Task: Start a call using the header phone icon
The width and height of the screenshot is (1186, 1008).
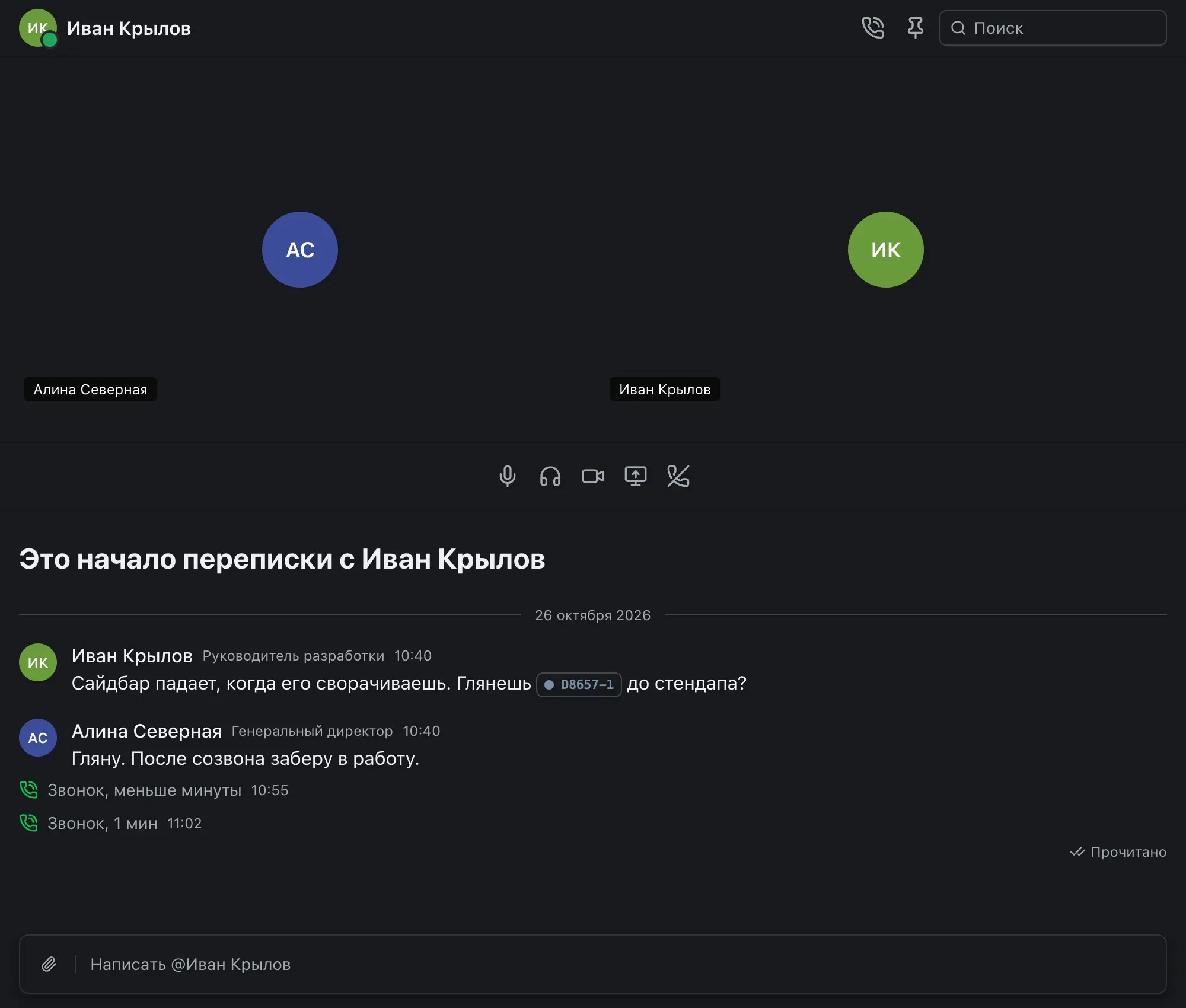Action: tap(872, 28)
